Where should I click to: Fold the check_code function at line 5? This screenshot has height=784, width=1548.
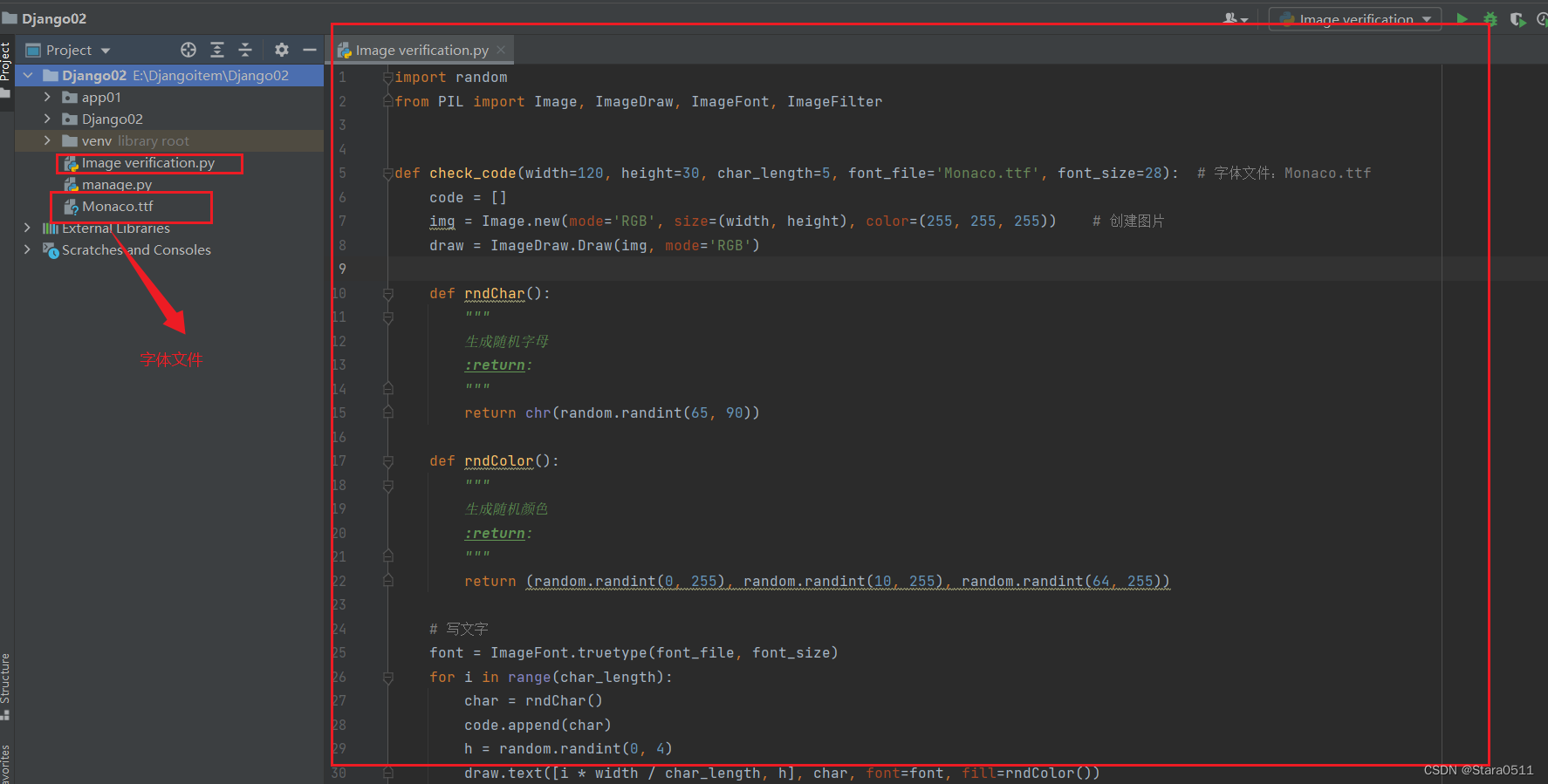[x=388, y=174]
